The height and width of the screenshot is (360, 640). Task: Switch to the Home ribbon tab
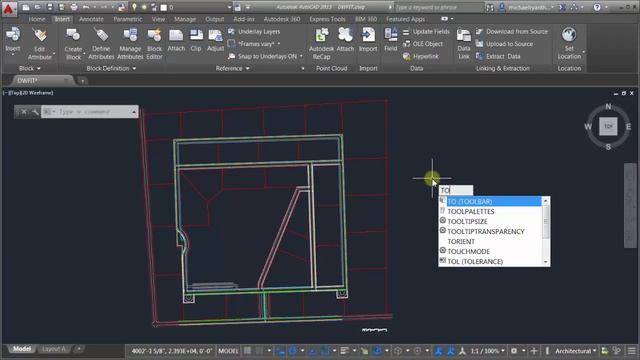click(37, 19)
